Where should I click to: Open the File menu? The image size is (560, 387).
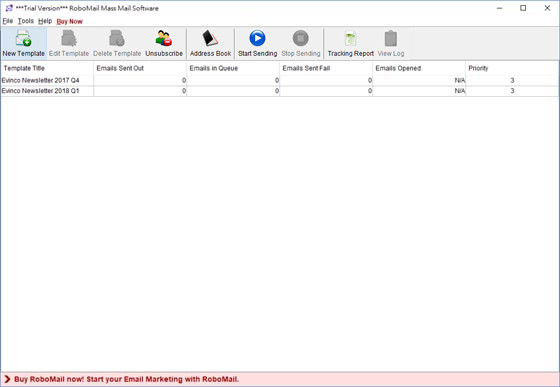pyautogui.click(x=8, y=21)
